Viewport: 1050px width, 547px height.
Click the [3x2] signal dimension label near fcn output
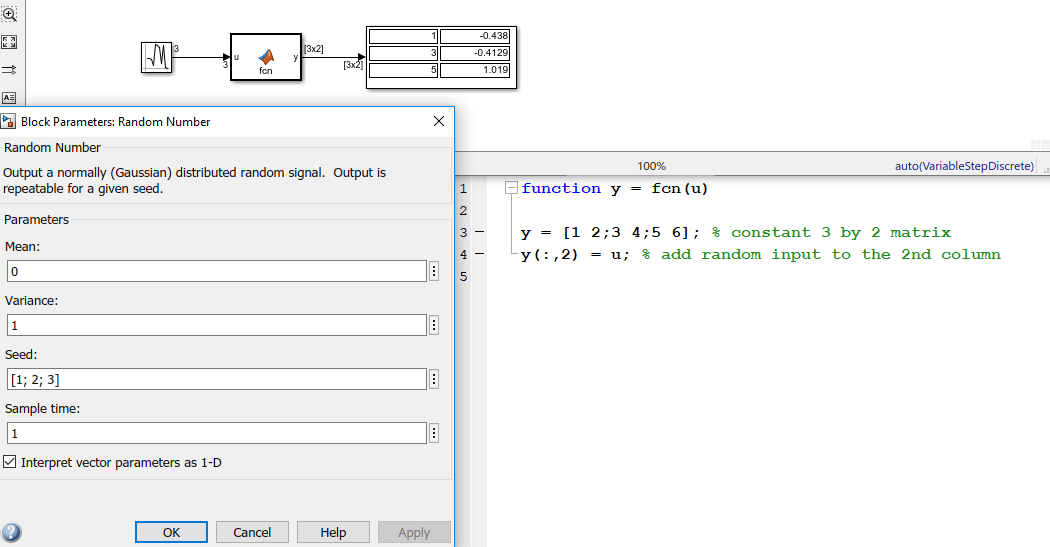[x=313, y=49]
